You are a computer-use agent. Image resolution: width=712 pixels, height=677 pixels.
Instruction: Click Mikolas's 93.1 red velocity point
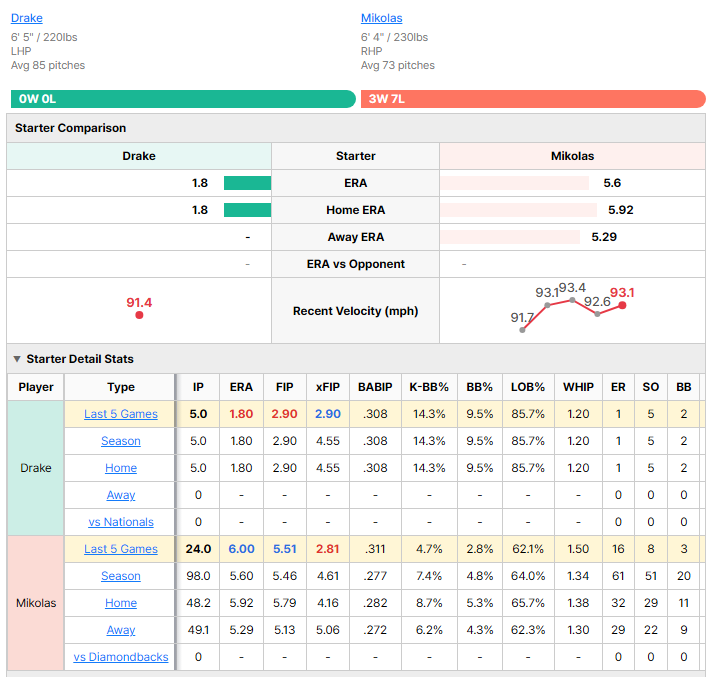click(x=623, y=306)
